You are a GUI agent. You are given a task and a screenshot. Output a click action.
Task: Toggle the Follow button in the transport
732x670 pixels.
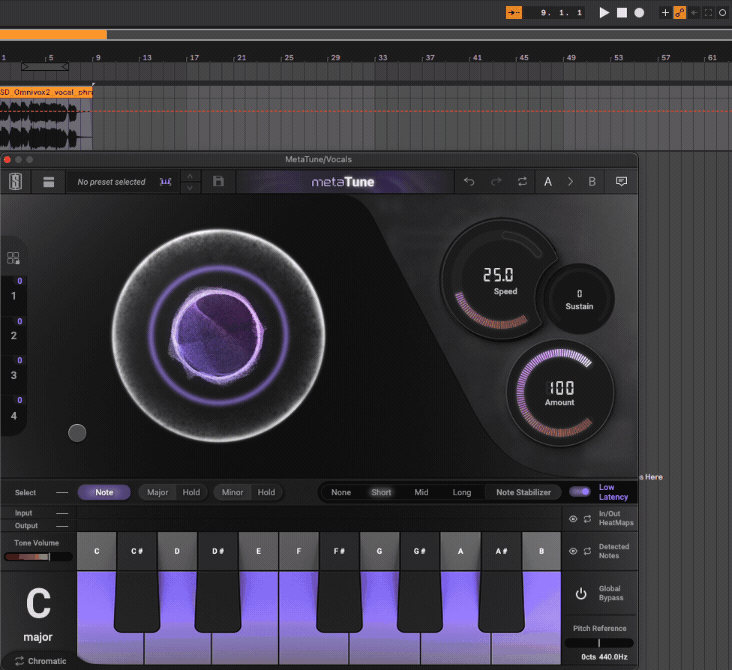point(514,13)
